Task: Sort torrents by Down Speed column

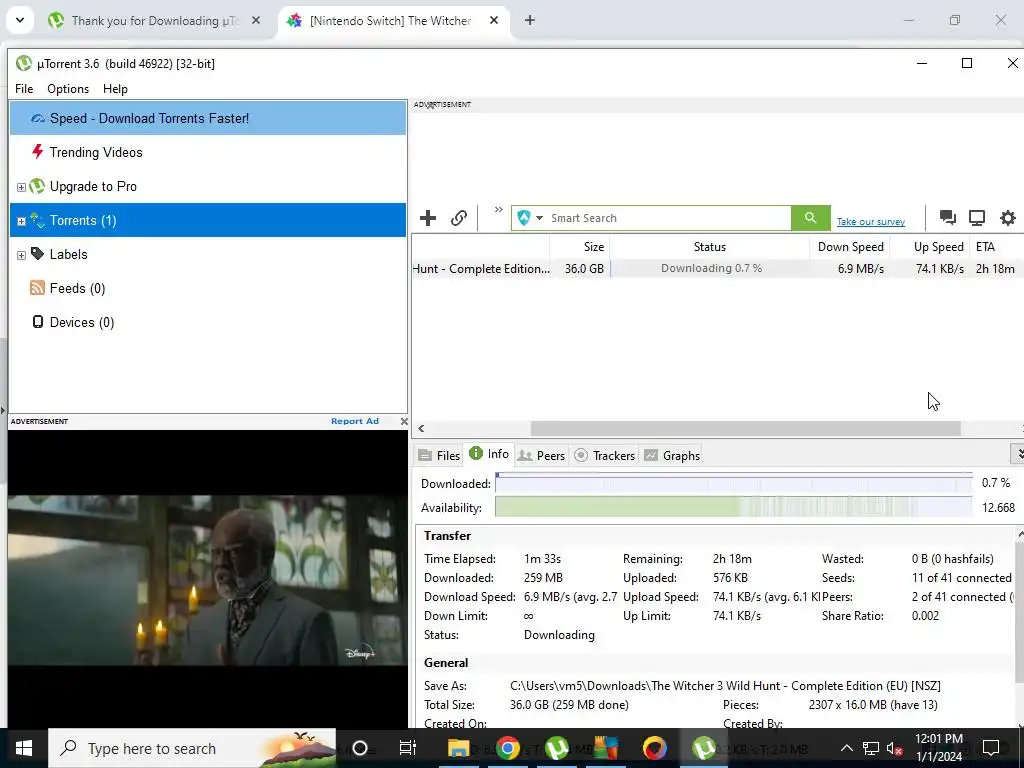Action: coord(849,247)
